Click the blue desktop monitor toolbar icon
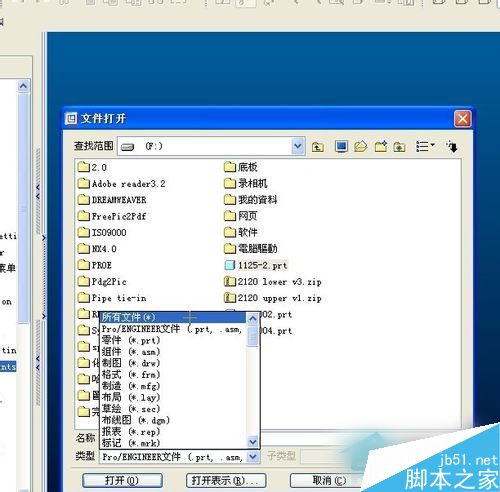Screen dimensions: 500x492 point(341,146)
